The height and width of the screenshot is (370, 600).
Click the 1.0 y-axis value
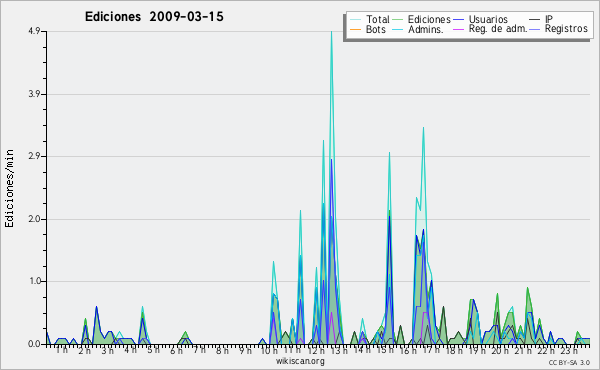point(34,281)
